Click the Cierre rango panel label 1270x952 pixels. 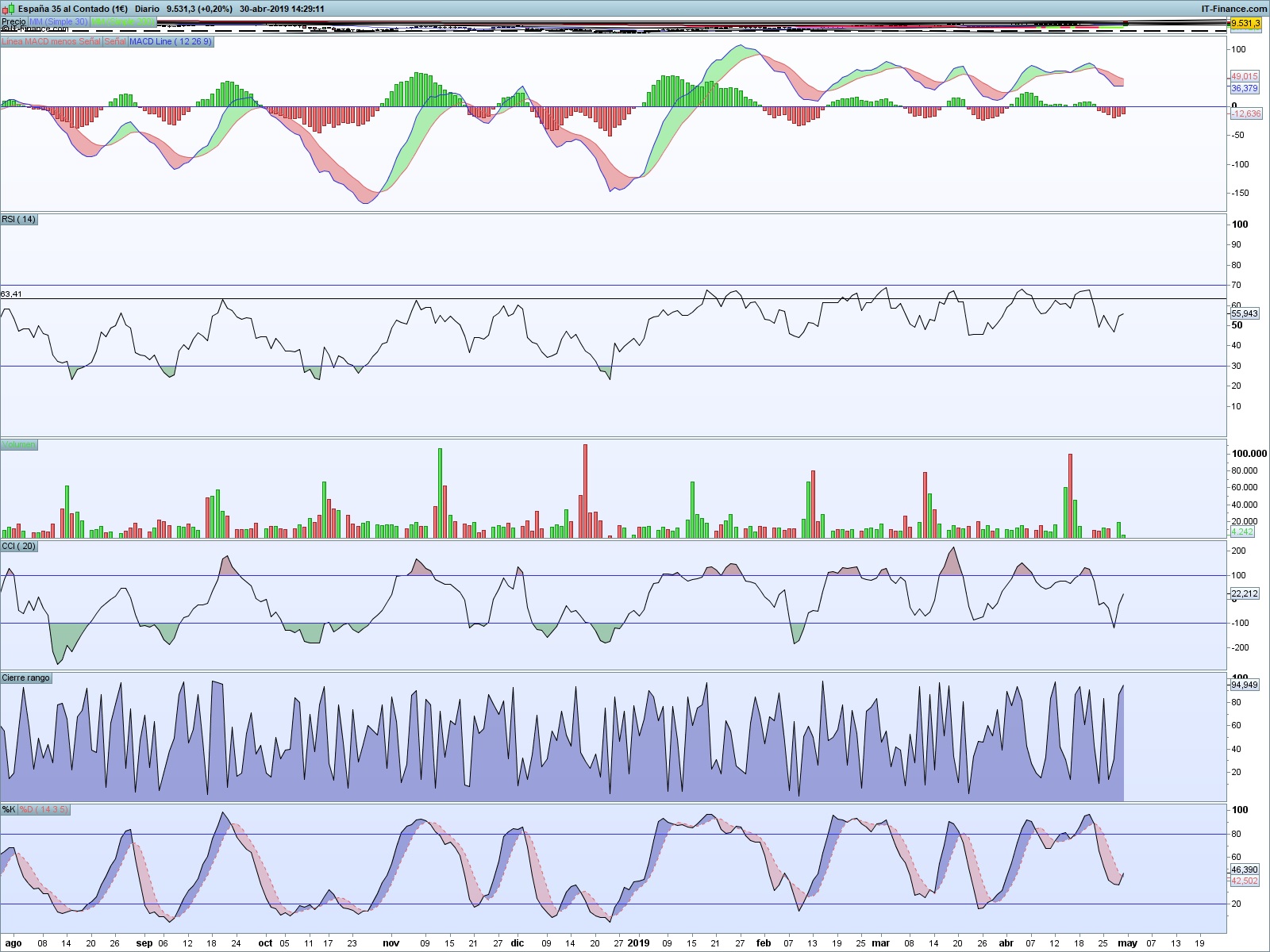click(x=26, y=678)
